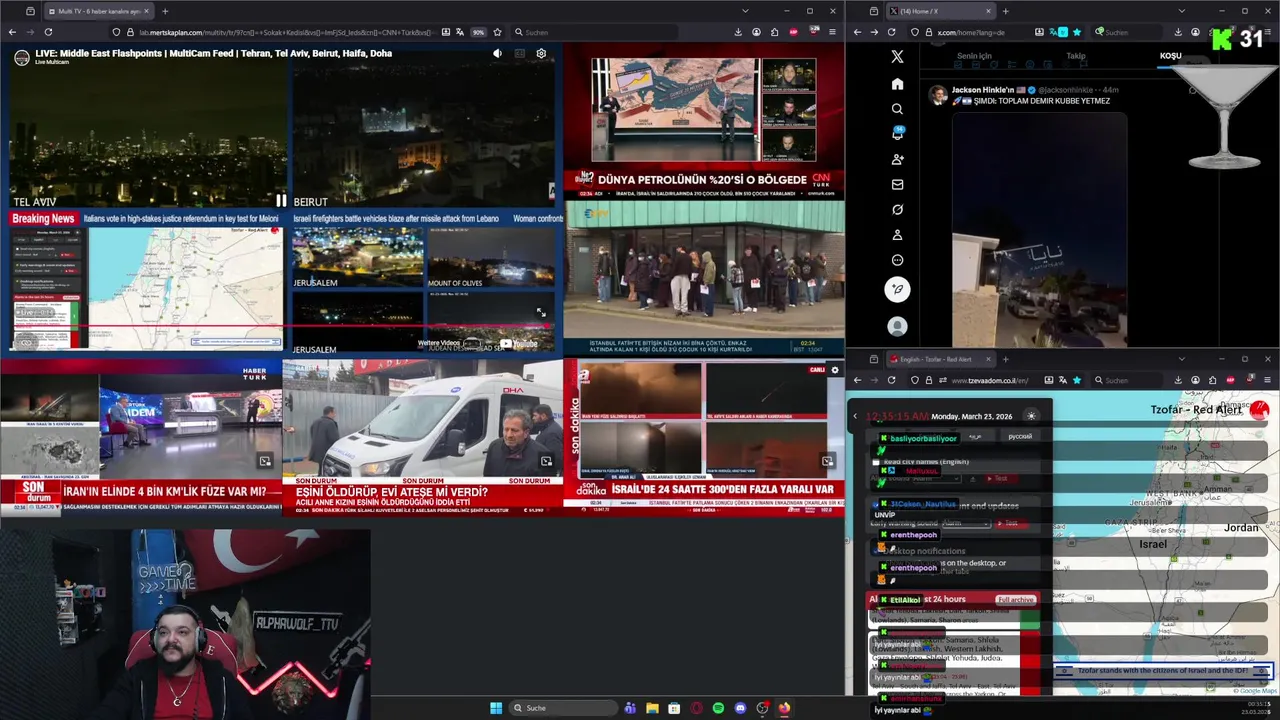Open LIVE: Middle East Flashpoints video title
Image resolution: width=1280 pixels, height=720 pixels.
tap(213, 53)
